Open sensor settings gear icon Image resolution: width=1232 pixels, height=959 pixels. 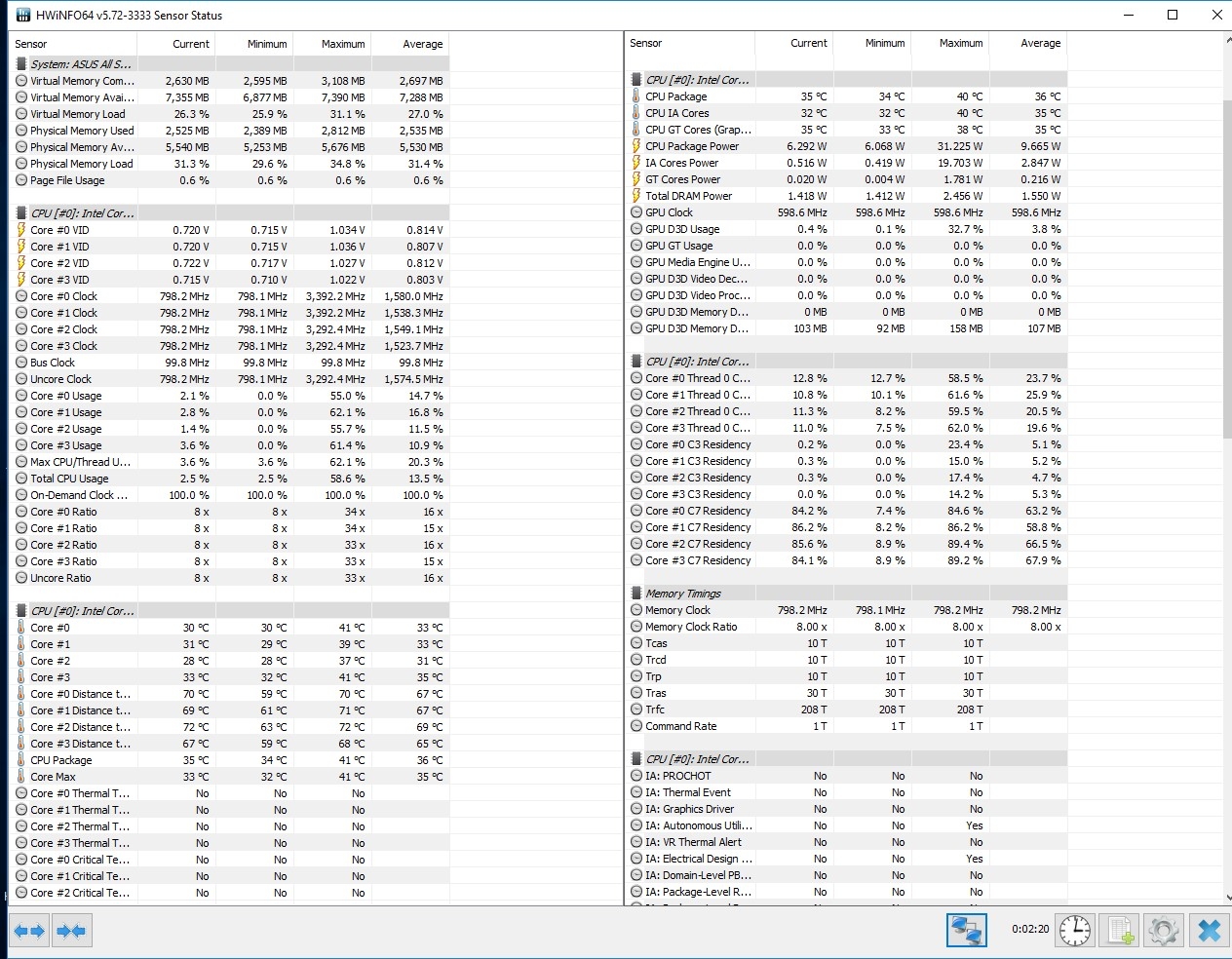click(x=1164, y=930)
